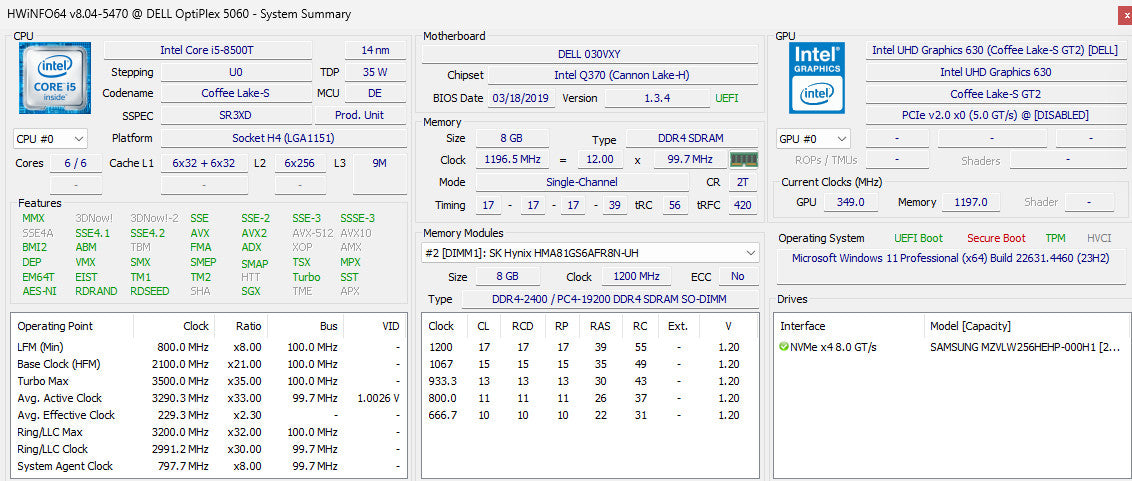Select the Turbo Max operating point row
Viewport: 1132px width, 481px height.
click(x=209, y=381)
